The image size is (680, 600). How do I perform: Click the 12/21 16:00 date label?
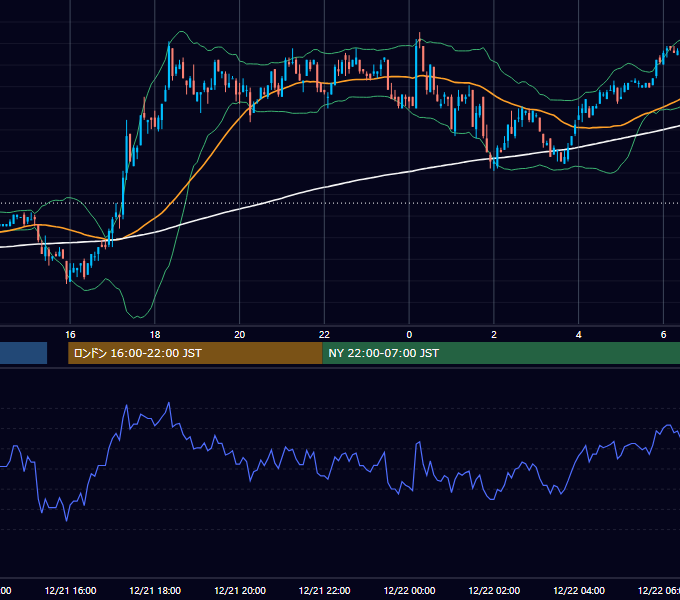(x=70, y=590)
